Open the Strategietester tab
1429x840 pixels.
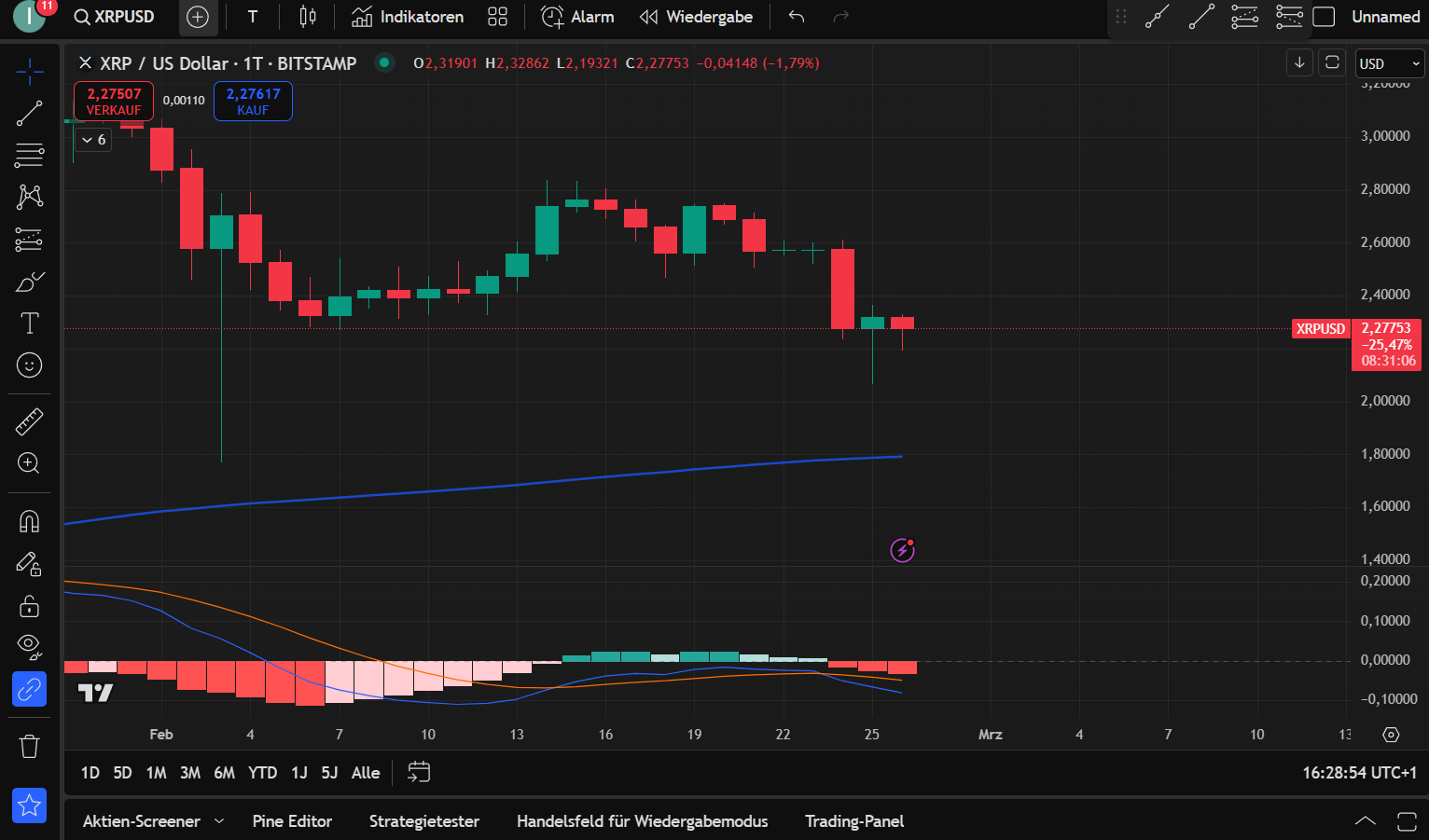click(424, 821)
